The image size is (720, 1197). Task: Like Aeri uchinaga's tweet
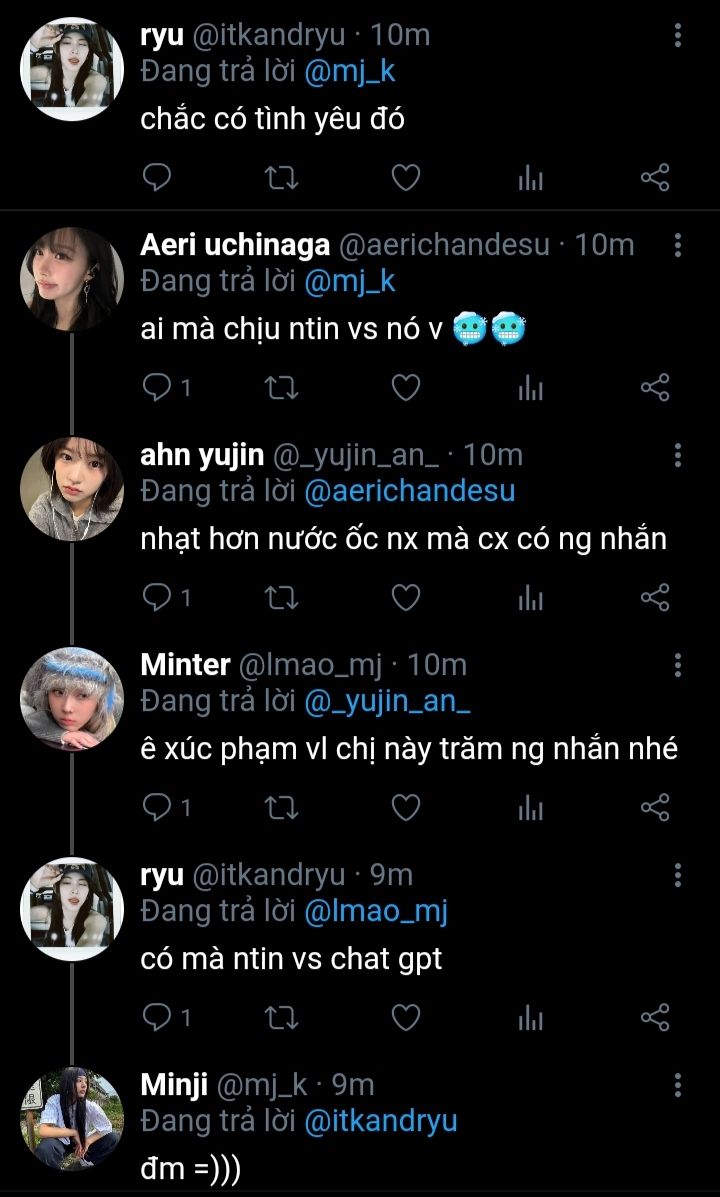[x=404, y=388]
